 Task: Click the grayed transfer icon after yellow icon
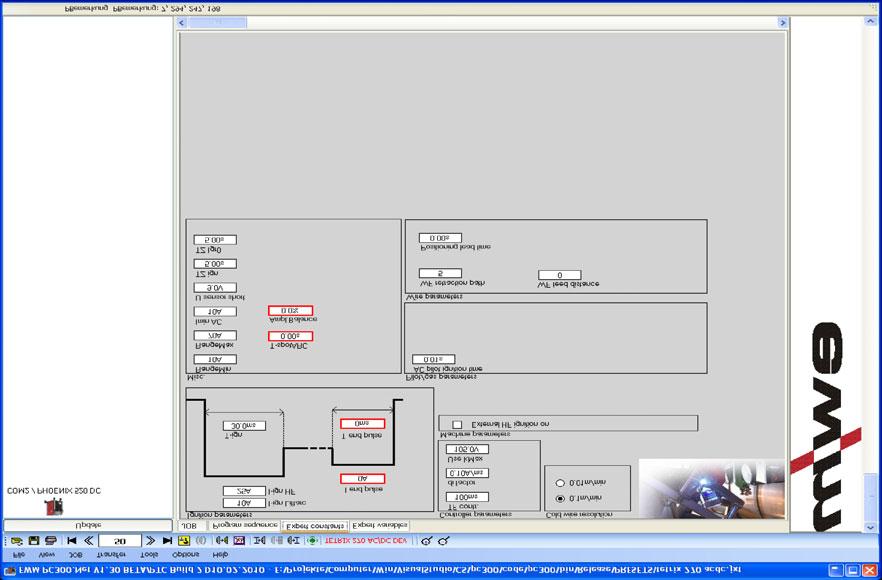201,541
